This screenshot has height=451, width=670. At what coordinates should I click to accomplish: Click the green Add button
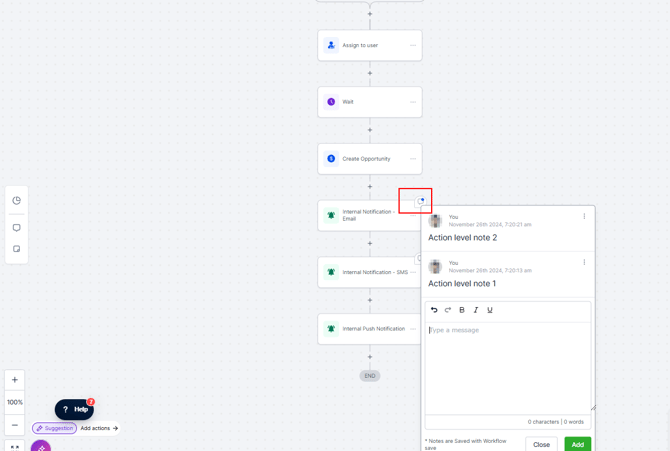tap(578, 444)
